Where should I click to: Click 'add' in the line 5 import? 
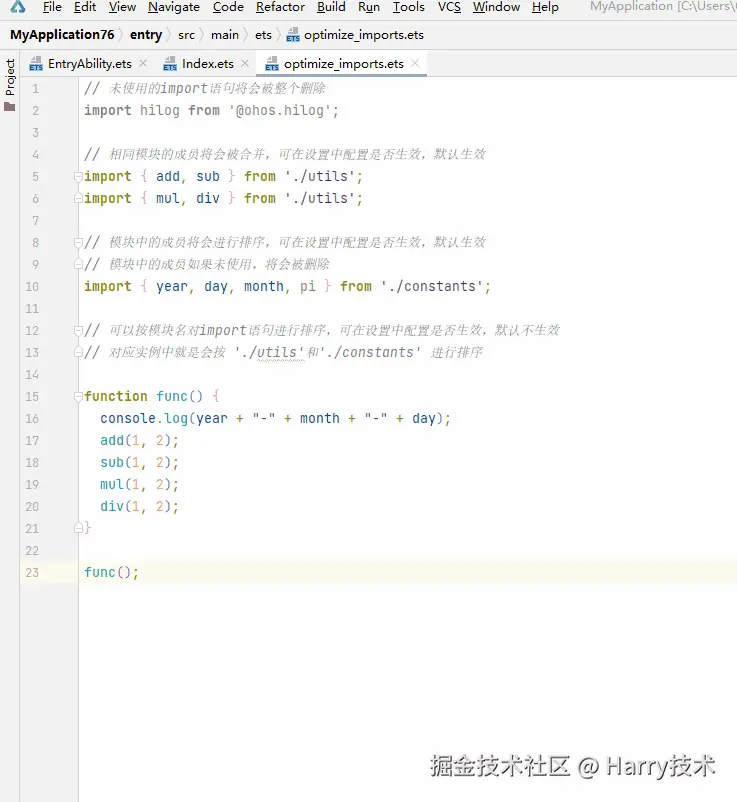coord(168,176)
